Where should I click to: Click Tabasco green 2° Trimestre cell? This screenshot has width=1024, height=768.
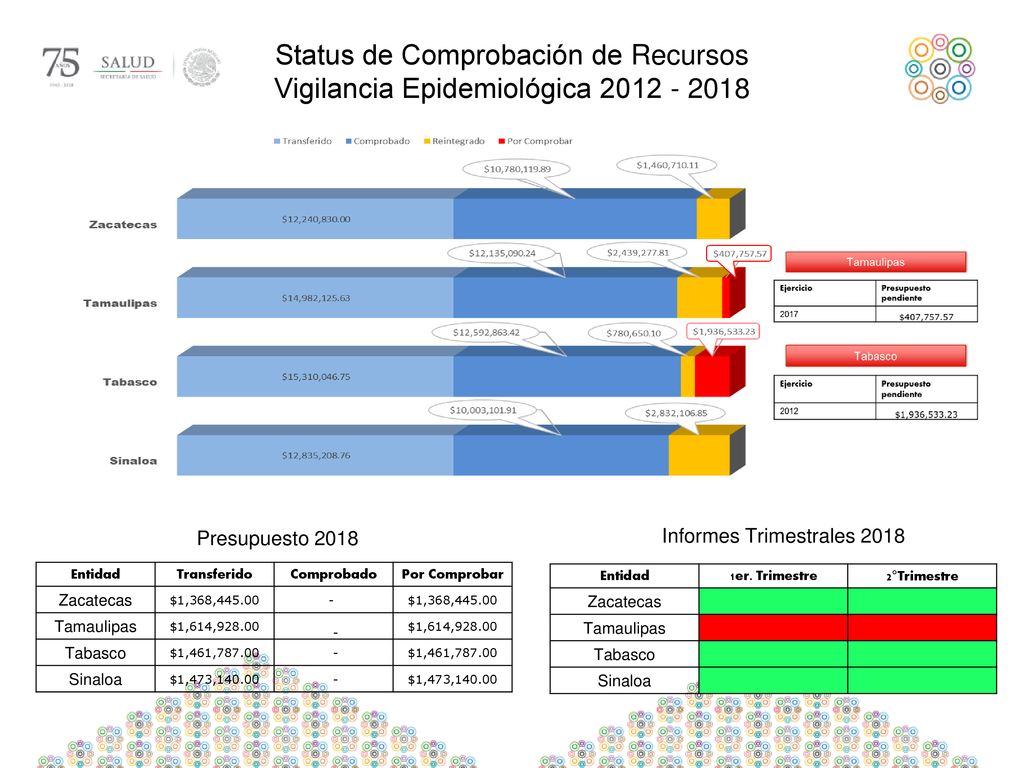(x=922, y=654)
